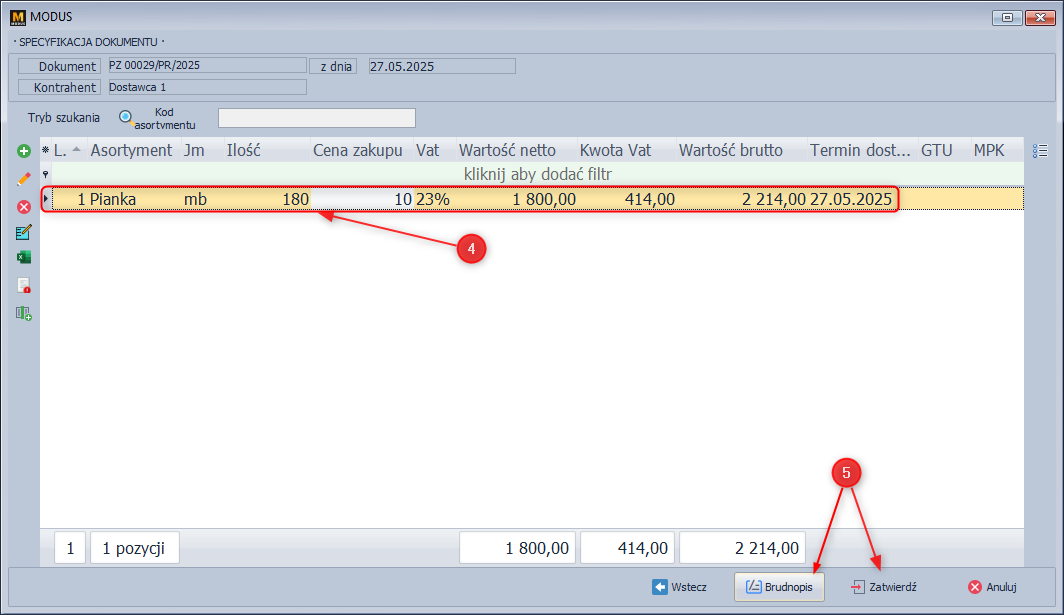This screenshot has height=615, width=1064.
Task: Sort by the Termin dost... column header
Action: (x=862, y=150)
